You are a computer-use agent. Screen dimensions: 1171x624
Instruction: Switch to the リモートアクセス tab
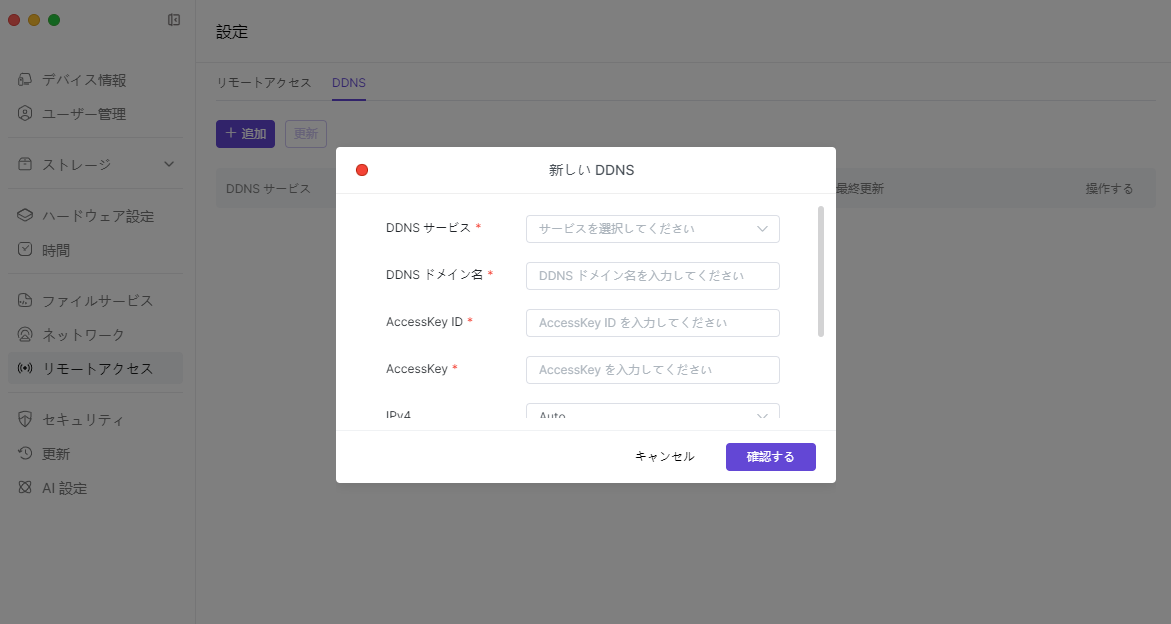(x=264, y=83)
